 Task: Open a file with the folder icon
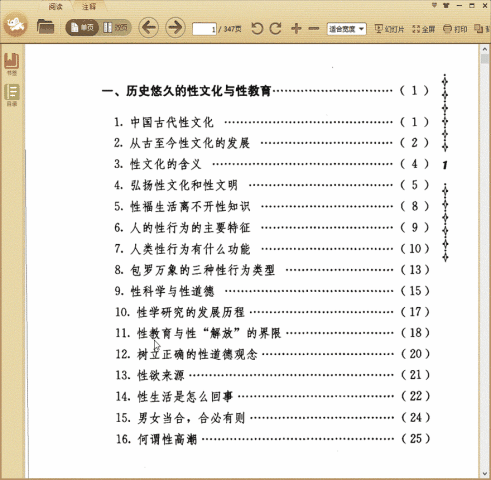point(45,27)
